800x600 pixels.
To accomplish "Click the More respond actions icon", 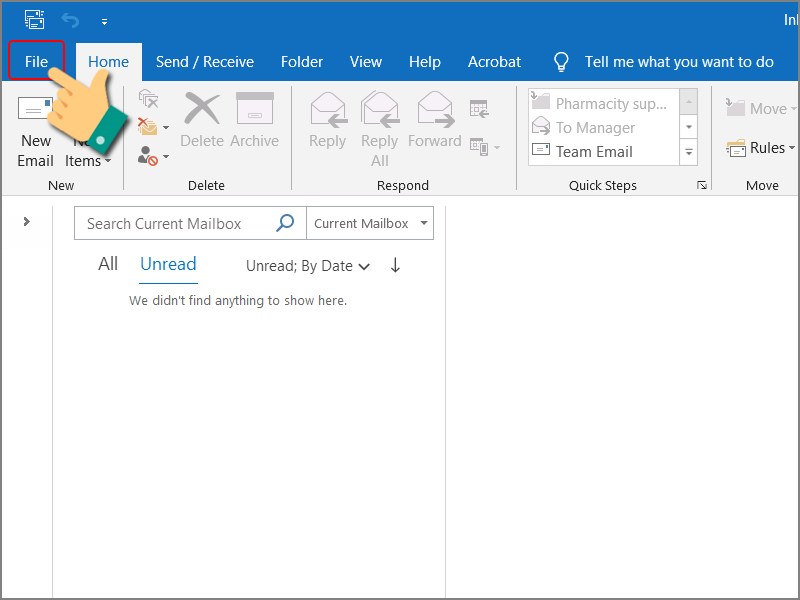I will click(479, 147).
